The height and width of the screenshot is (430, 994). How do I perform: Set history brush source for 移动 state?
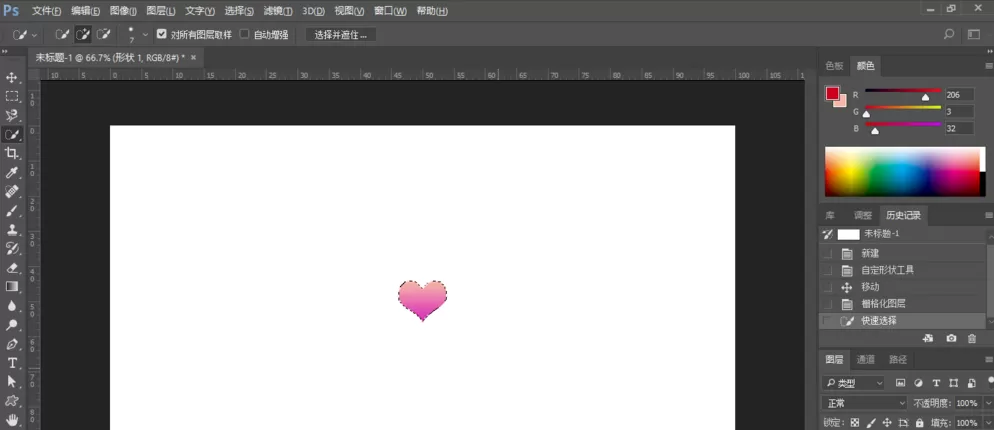point(827,287)
